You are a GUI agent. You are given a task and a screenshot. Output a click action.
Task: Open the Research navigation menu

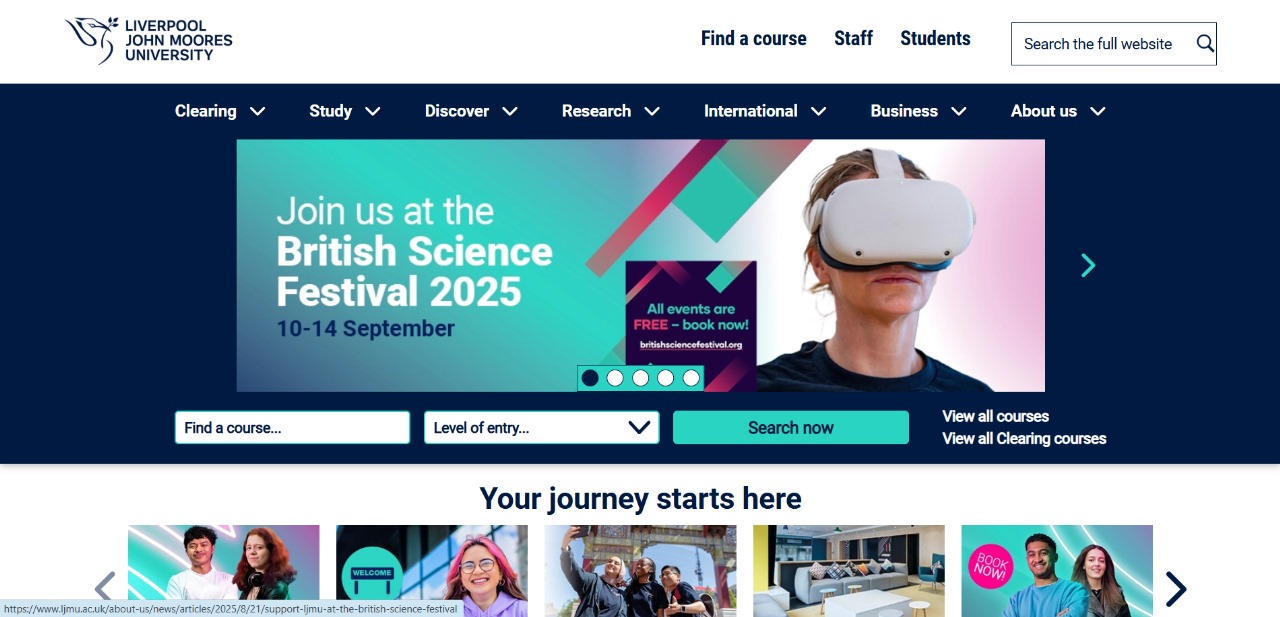pyautogui.click(x=611, y=111)
